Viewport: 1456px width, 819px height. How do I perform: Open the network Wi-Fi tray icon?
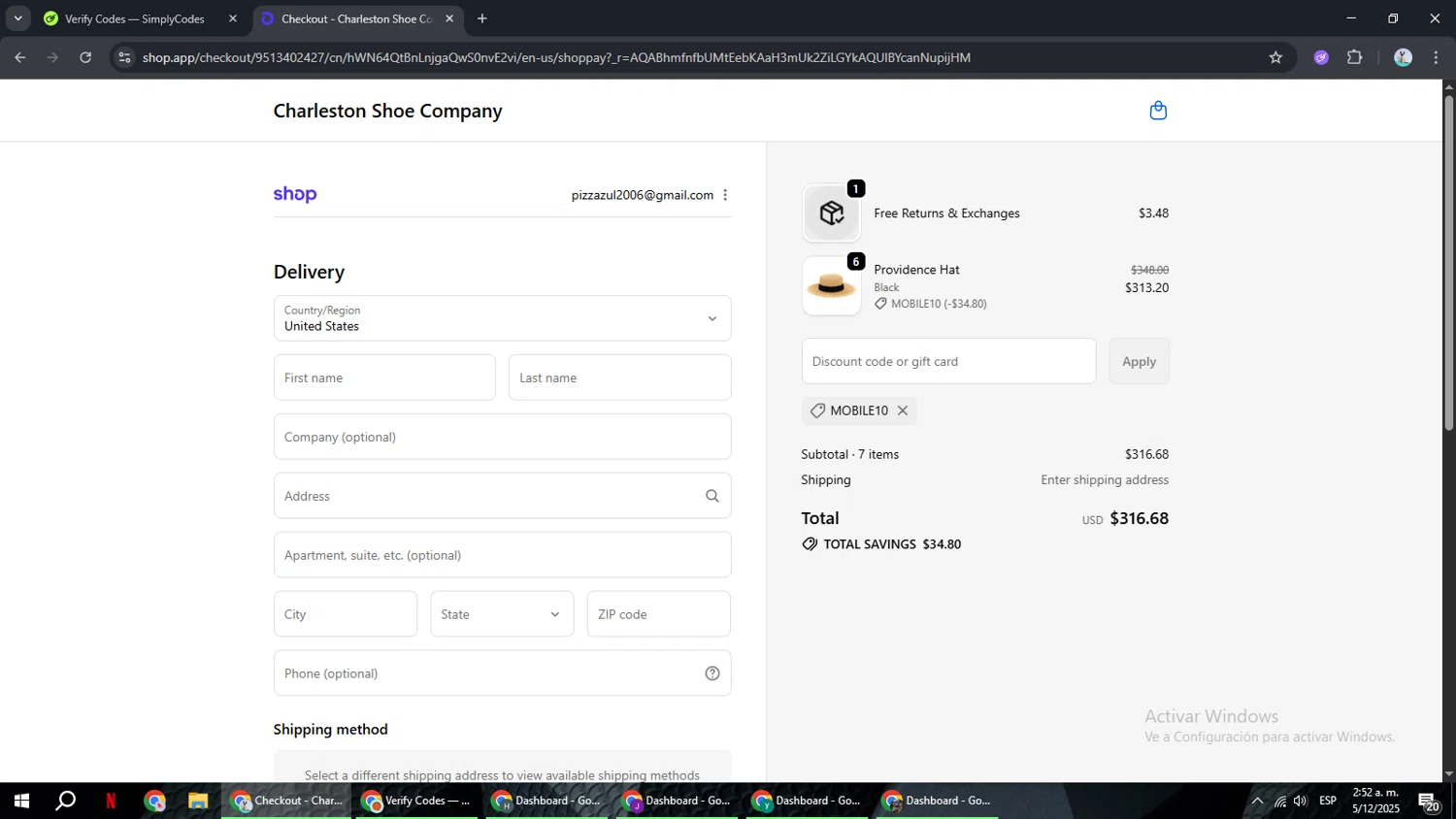pyautogui.click(x=1279, y=802)
